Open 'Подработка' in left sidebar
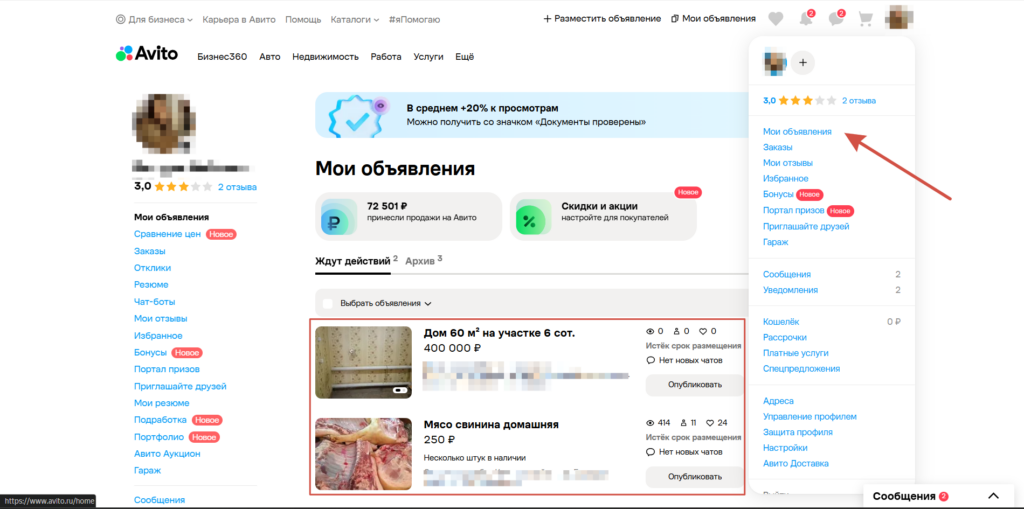1024x509 pixels. coord(160,420)
